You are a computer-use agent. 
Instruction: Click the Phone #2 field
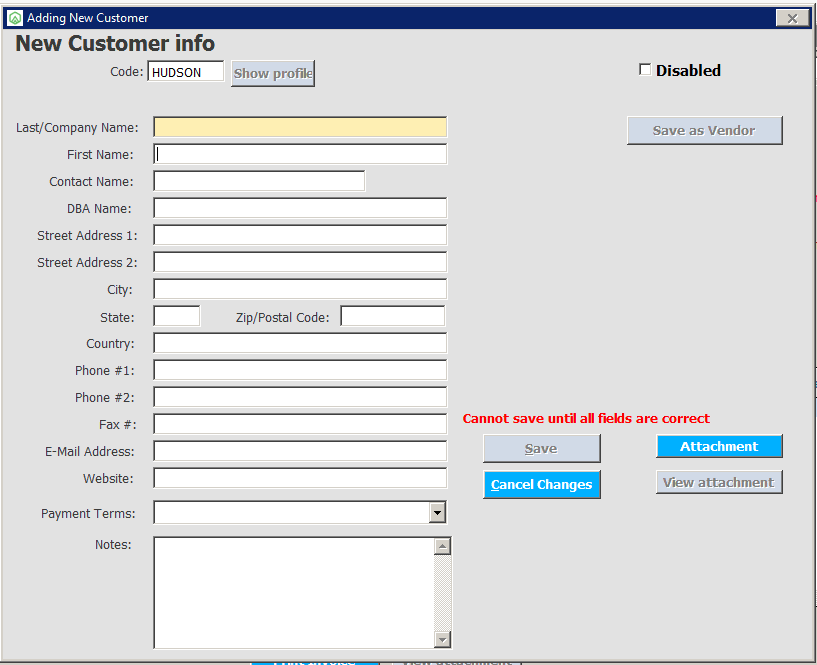(300, 397)
